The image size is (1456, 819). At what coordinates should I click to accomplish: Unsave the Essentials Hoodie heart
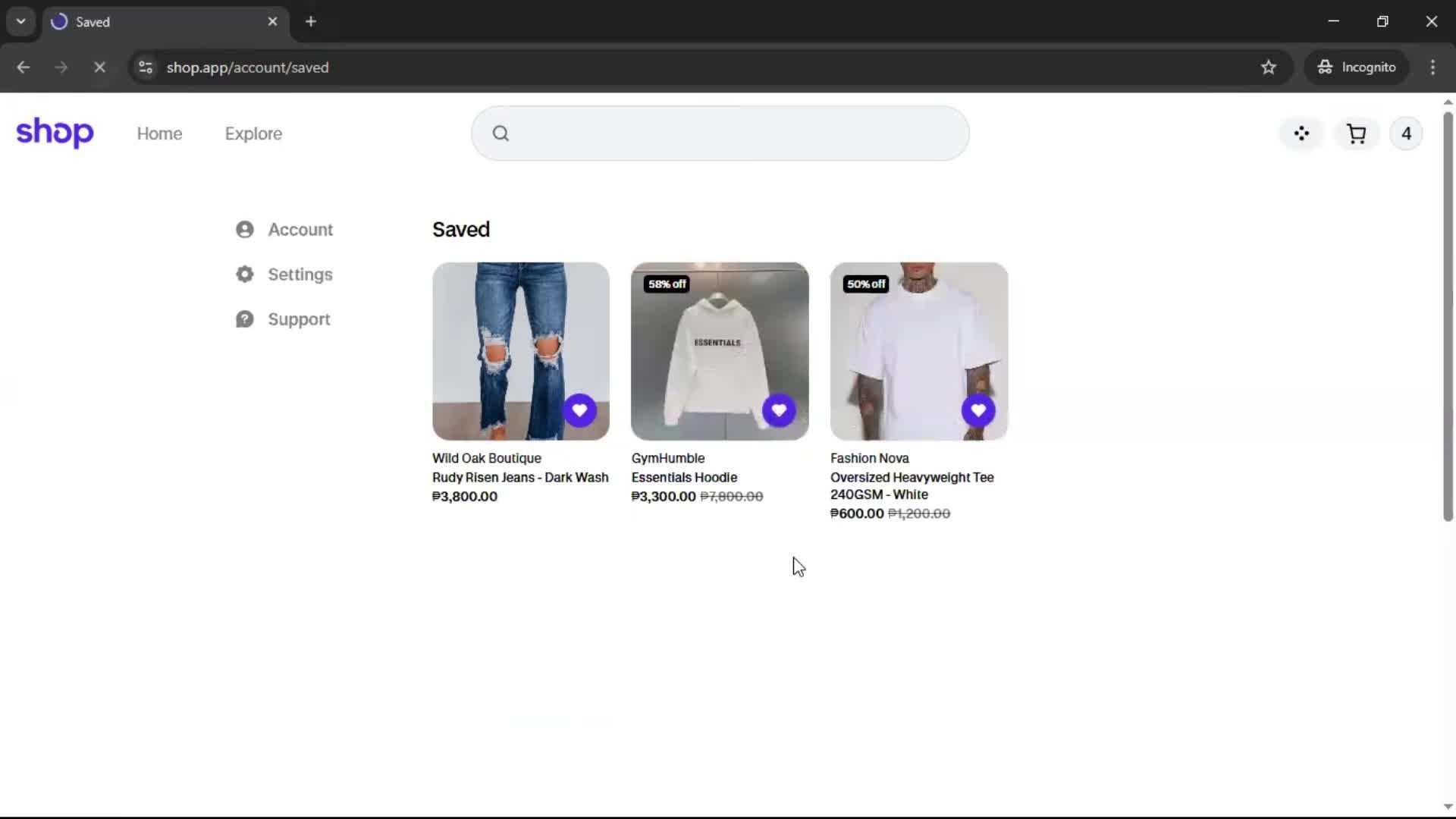coord(779,410)
